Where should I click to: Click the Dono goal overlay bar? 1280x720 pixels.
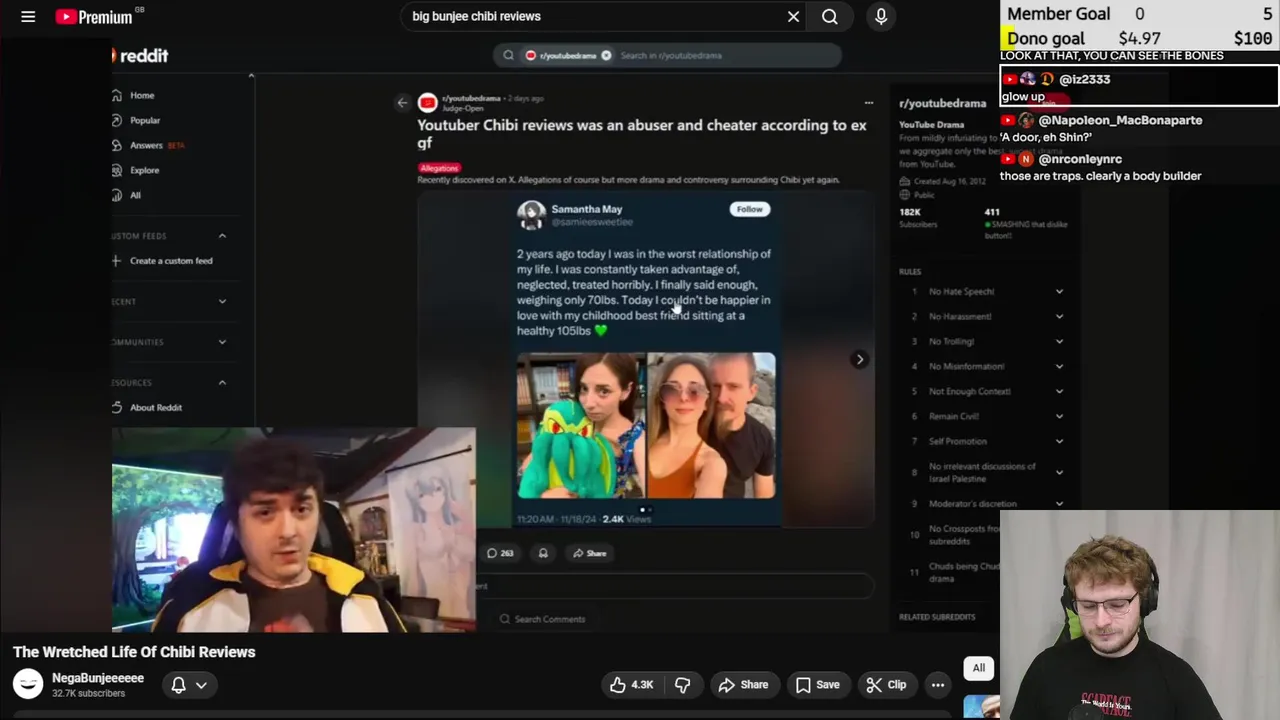point(1139,39)
